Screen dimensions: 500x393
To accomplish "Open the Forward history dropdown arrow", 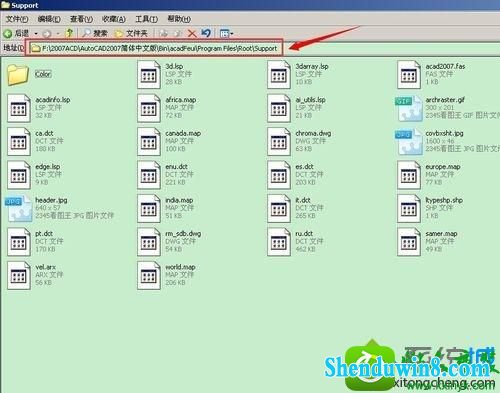I will pos(58,33).
